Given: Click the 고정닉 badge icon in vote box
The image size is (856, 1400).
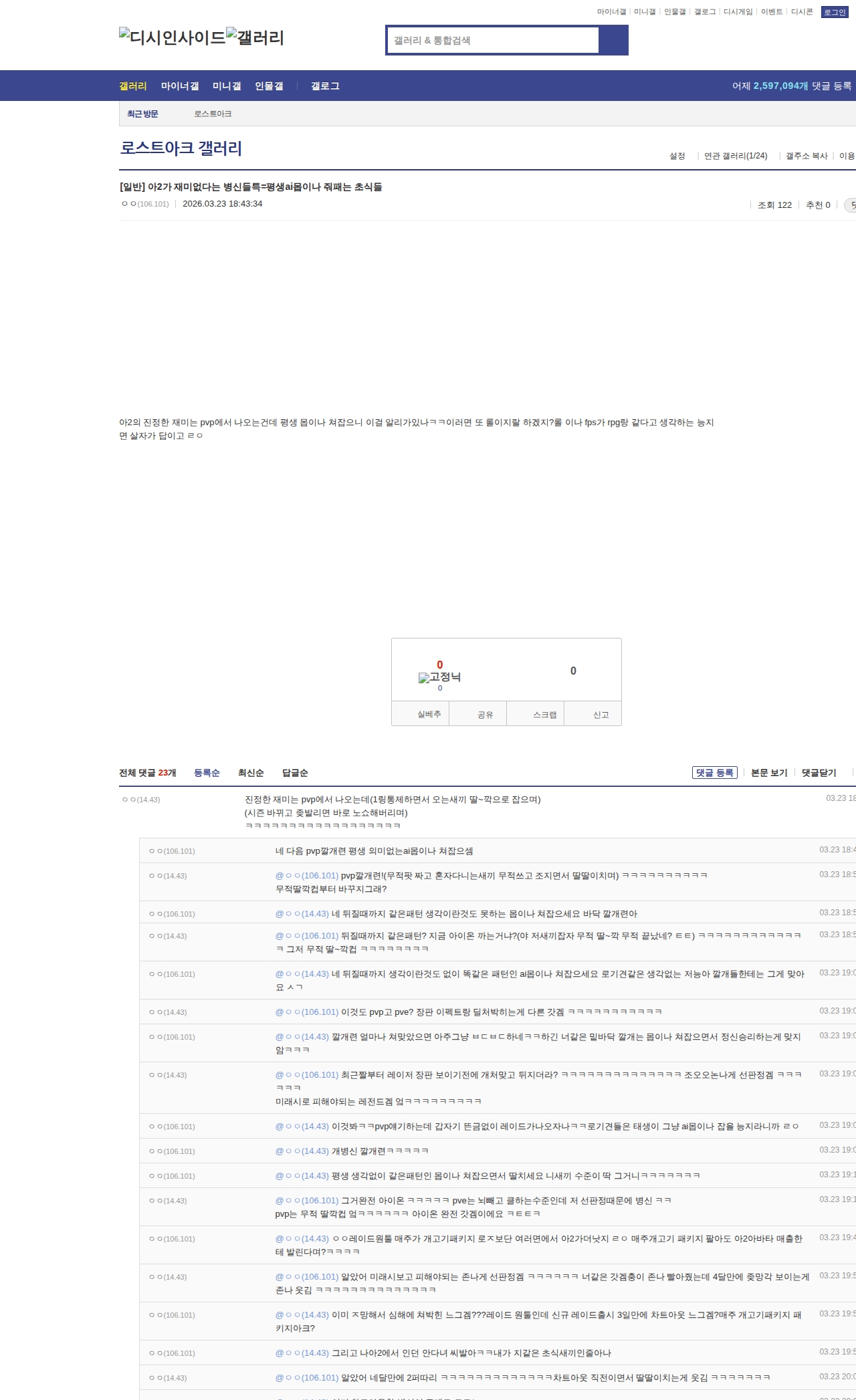Looking at the screenshot, I should [439, 677].
